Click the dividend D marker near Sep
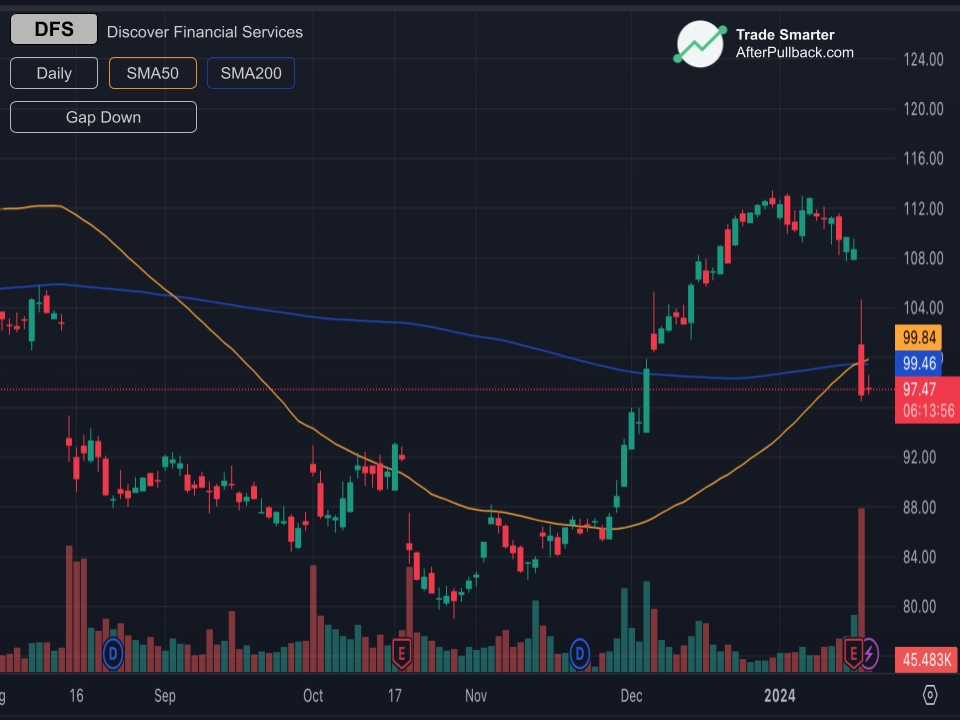This screenshot has height=720, width=960. pos(113,654)
